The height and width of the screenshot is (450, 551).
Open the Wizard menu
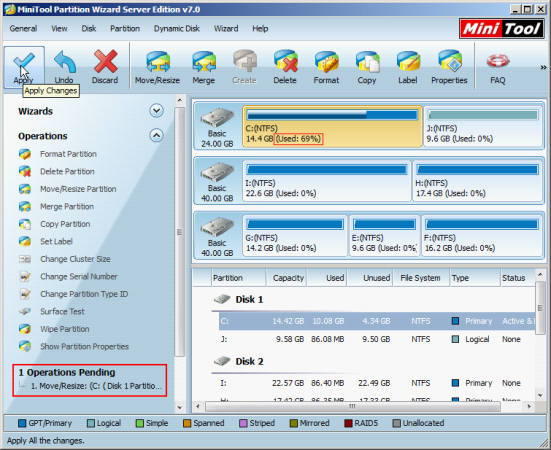click(x=226, y=28)
